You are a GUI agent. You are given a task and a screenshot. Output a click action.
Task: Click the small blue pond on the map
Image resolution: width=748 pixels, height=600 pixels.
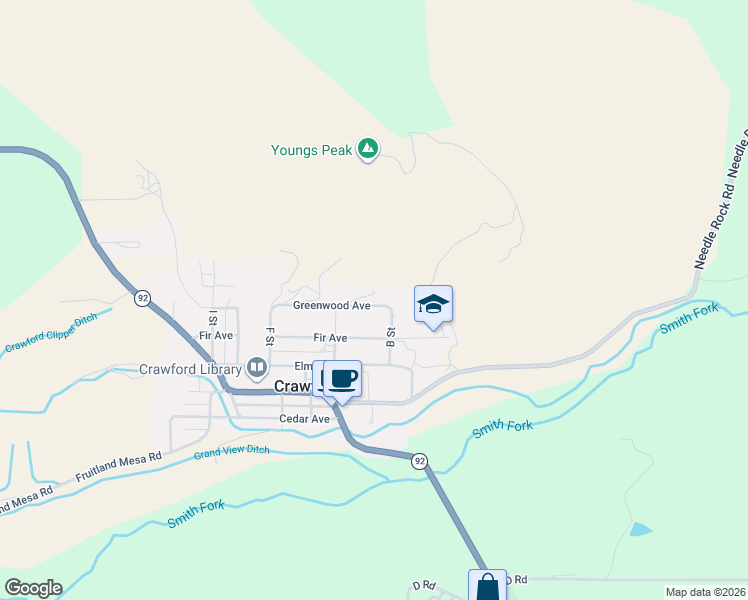(641, 529)
